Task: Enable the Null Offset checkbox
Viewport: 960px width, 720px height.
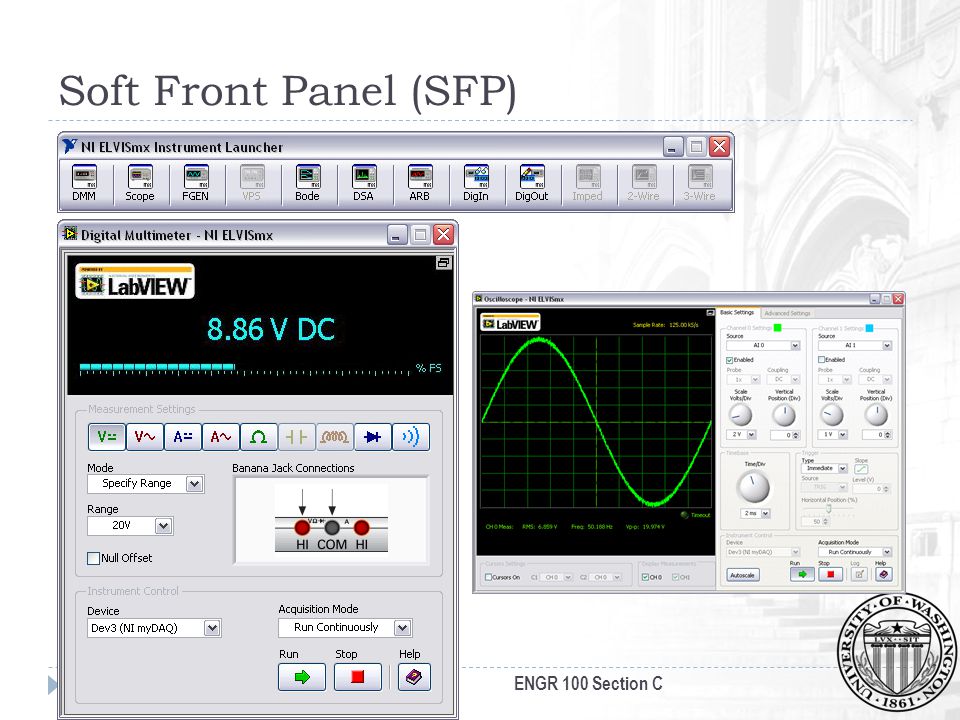Action: click(x=93, y=558)
